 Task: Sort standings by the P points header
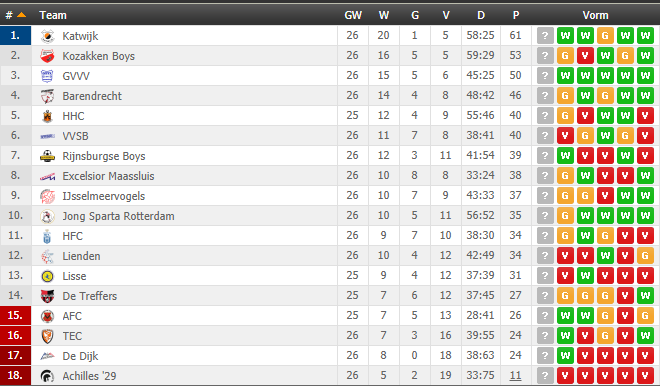point(516,15)
